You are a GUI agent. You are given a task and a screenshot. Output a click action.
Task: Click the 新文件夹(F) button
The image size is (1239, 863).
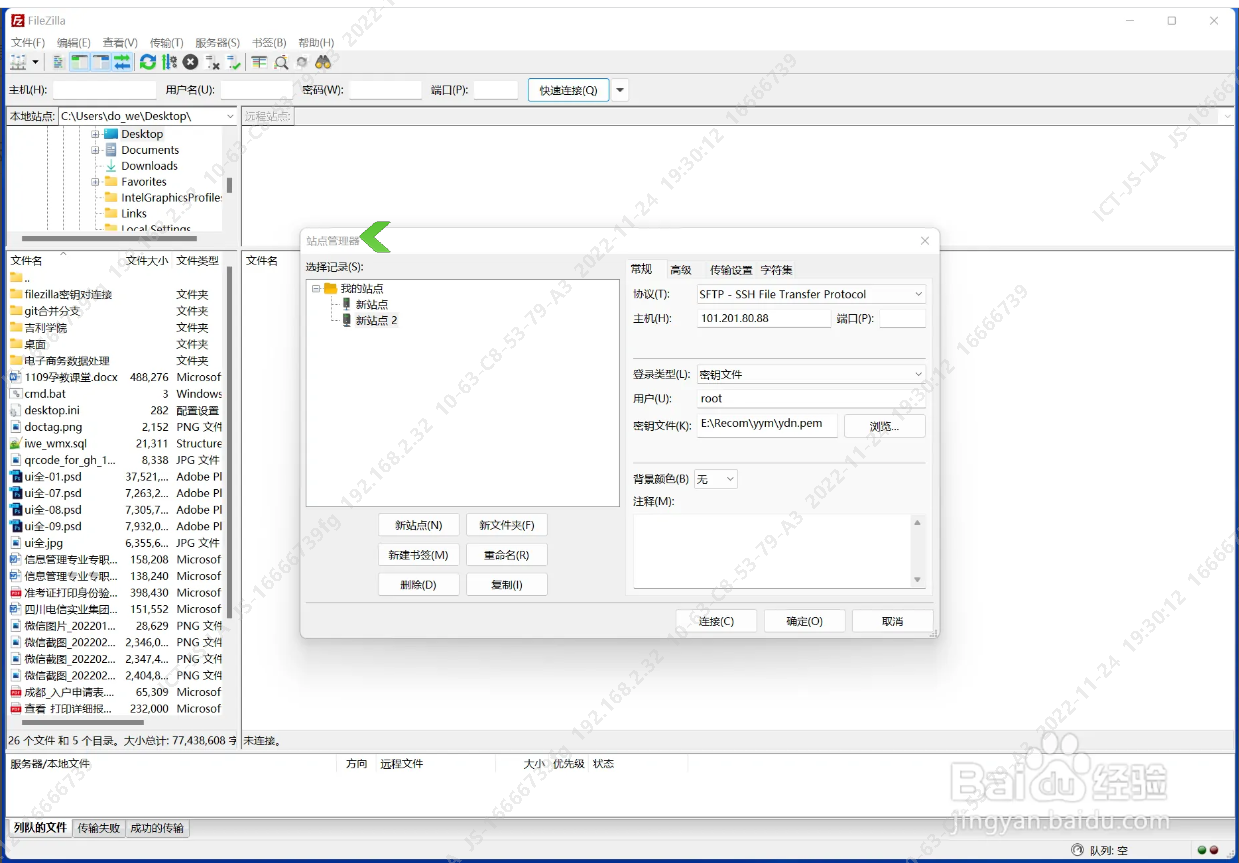[507, 525]
